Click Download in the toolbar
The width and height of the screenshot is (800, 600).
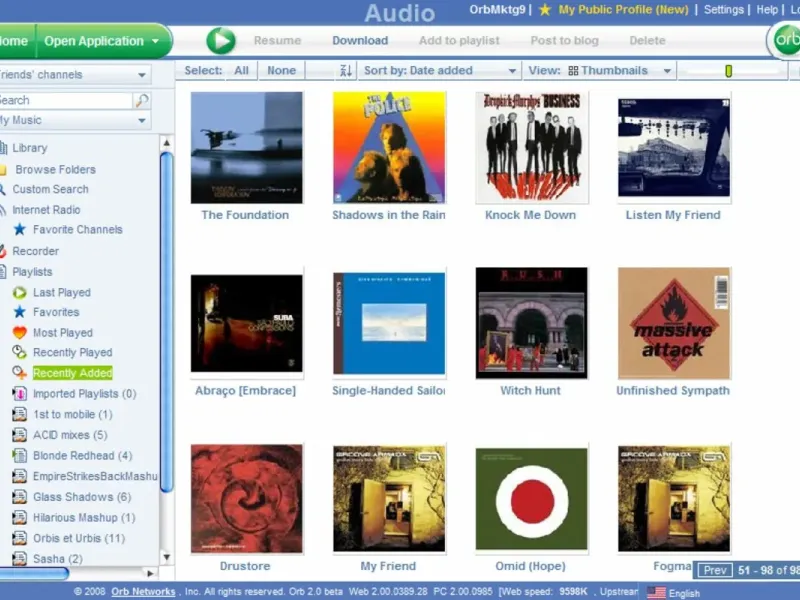click(360, 40)
